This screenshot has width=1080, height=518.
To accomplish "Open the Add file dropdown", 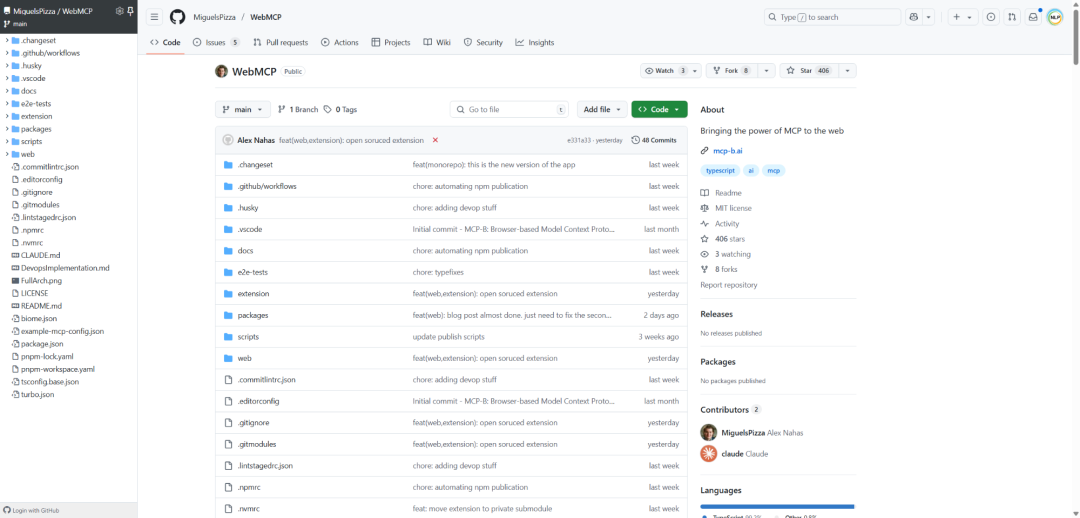I will [602, 110].
